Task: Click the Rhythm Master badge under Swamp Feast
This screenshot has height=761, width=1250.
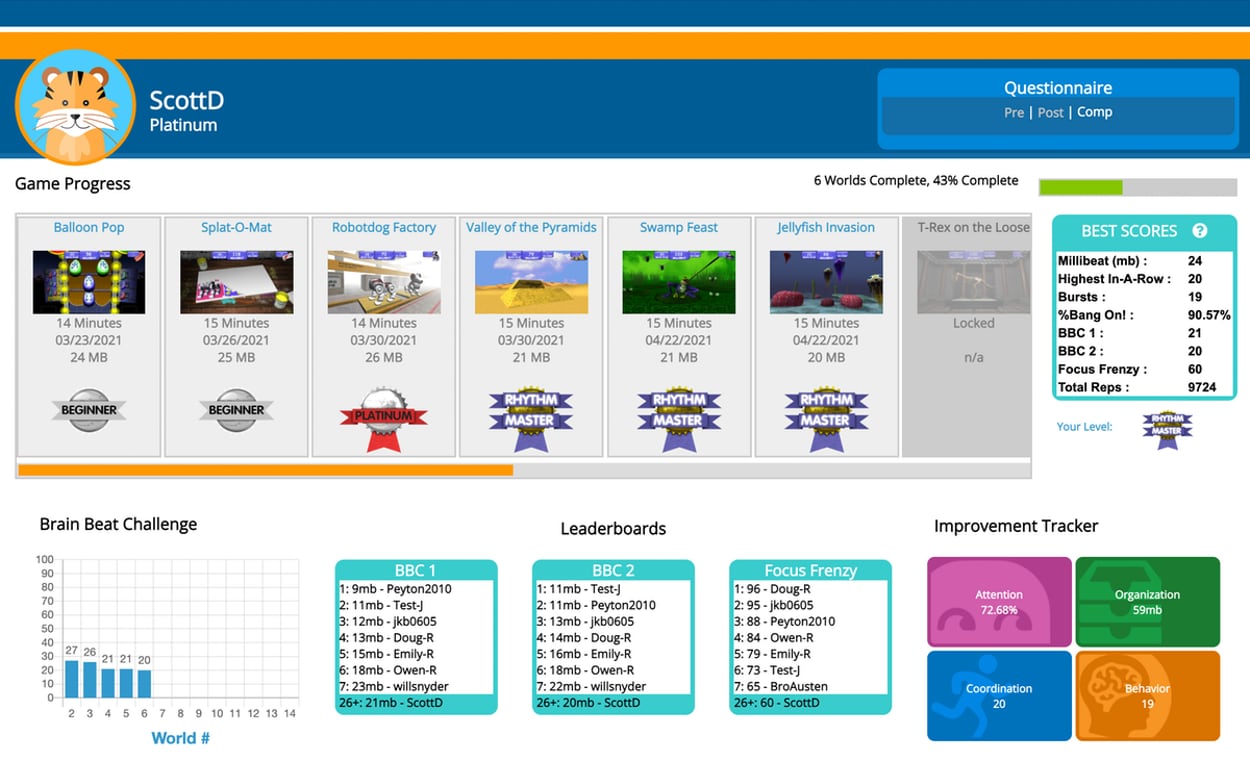Action: pos(678,412)
